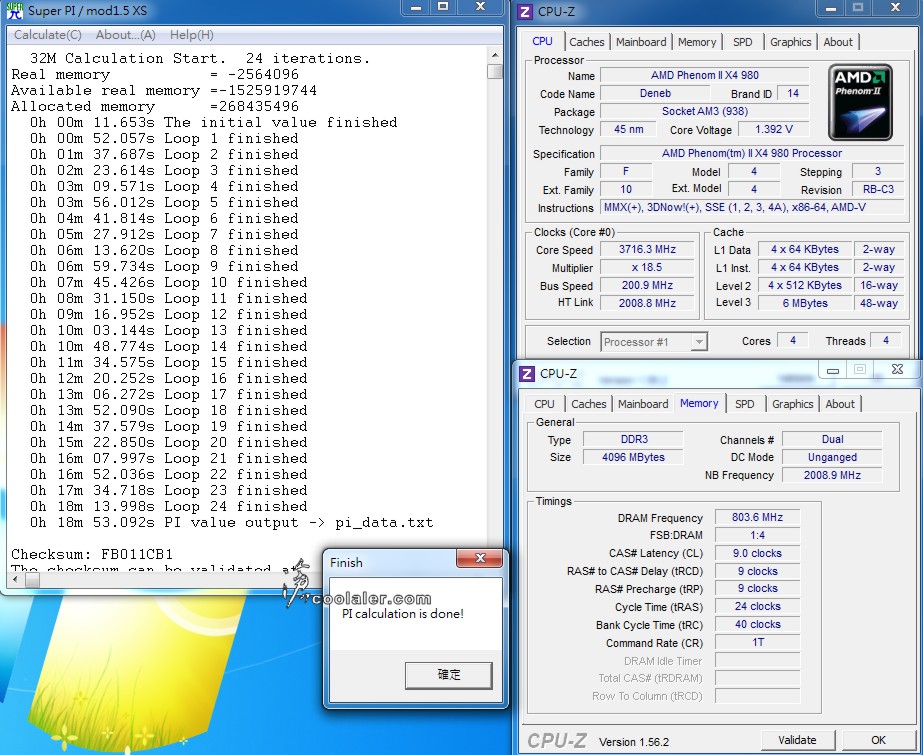Click the Command Rate value 1T
Image resolution: width=923 pixels, height=755 pixels.
757,642
